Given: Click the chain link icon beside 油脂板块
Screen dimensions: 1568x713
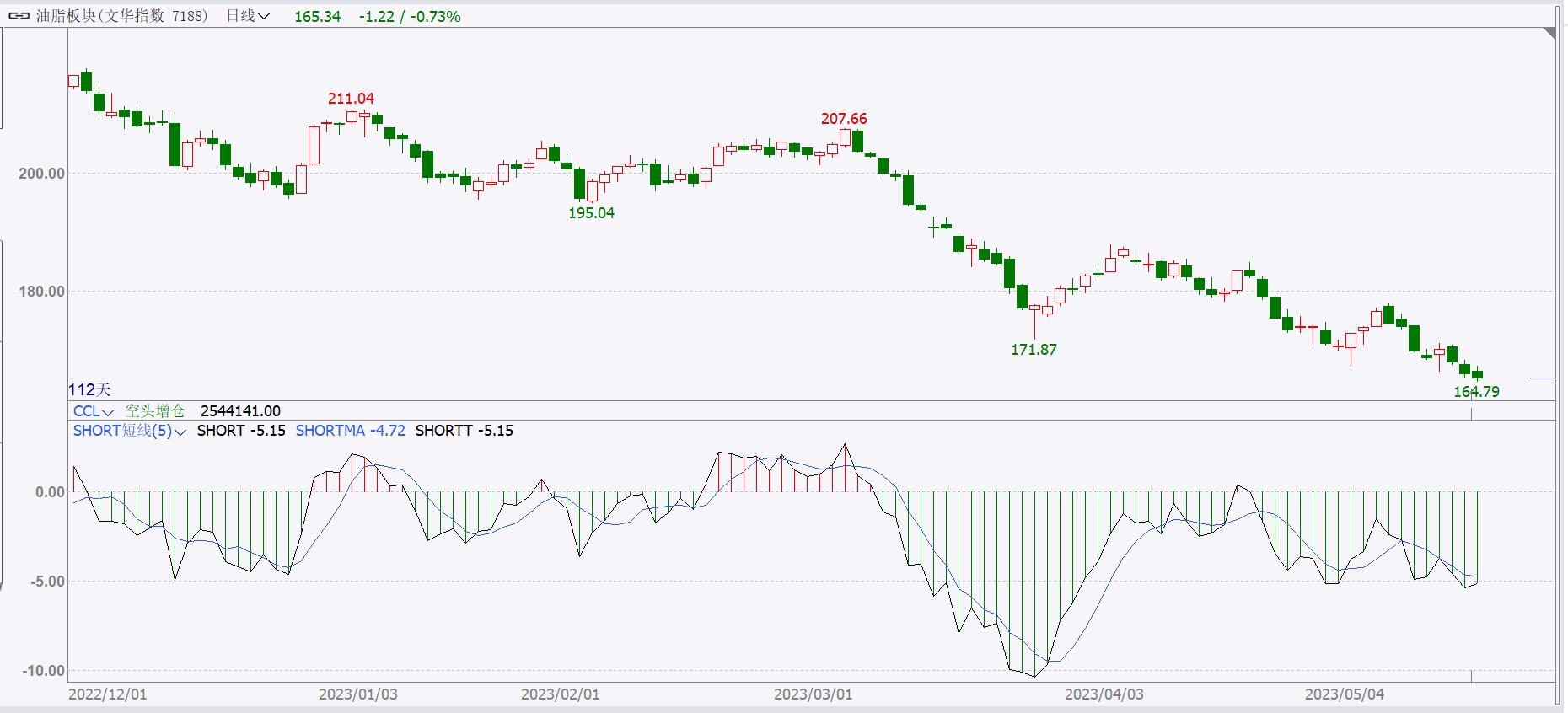Looking at the screenshot, I should pyautogui.click(x=19, y=16).
